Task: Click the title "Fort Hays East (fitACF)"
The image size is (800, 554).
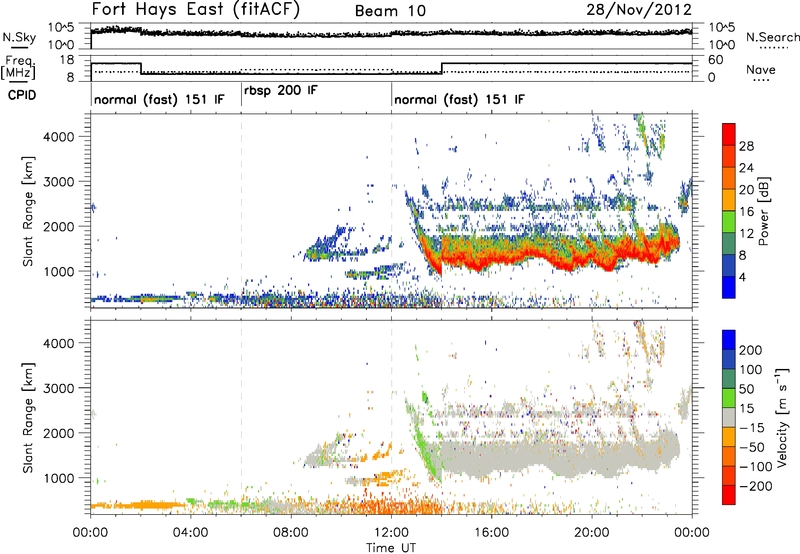Action: [x=195, y=9]
